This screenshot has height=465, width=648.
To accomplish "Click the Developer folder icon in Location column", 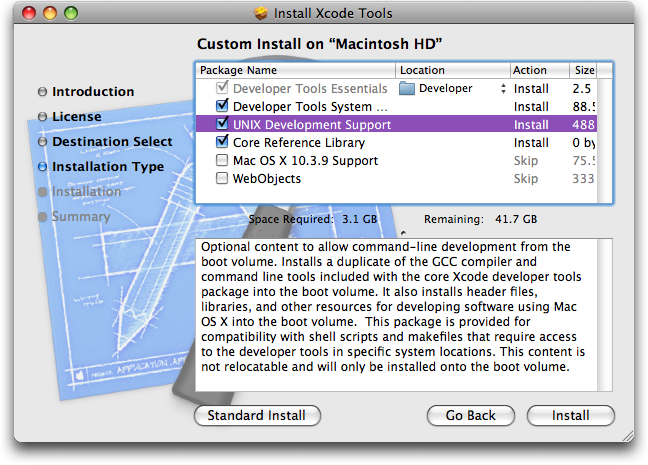I will click(x=407, y=88).
